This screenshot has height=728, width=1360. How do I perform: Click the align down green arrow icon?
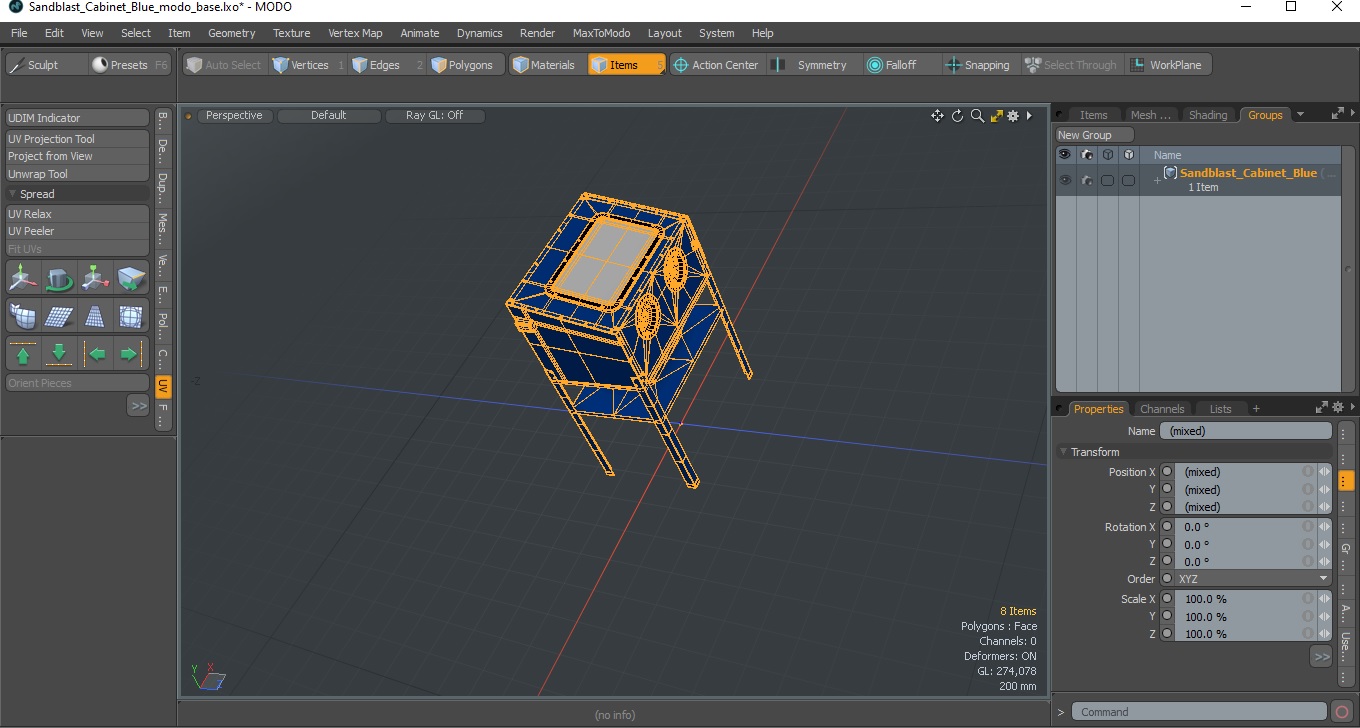[x=59, y=354]
